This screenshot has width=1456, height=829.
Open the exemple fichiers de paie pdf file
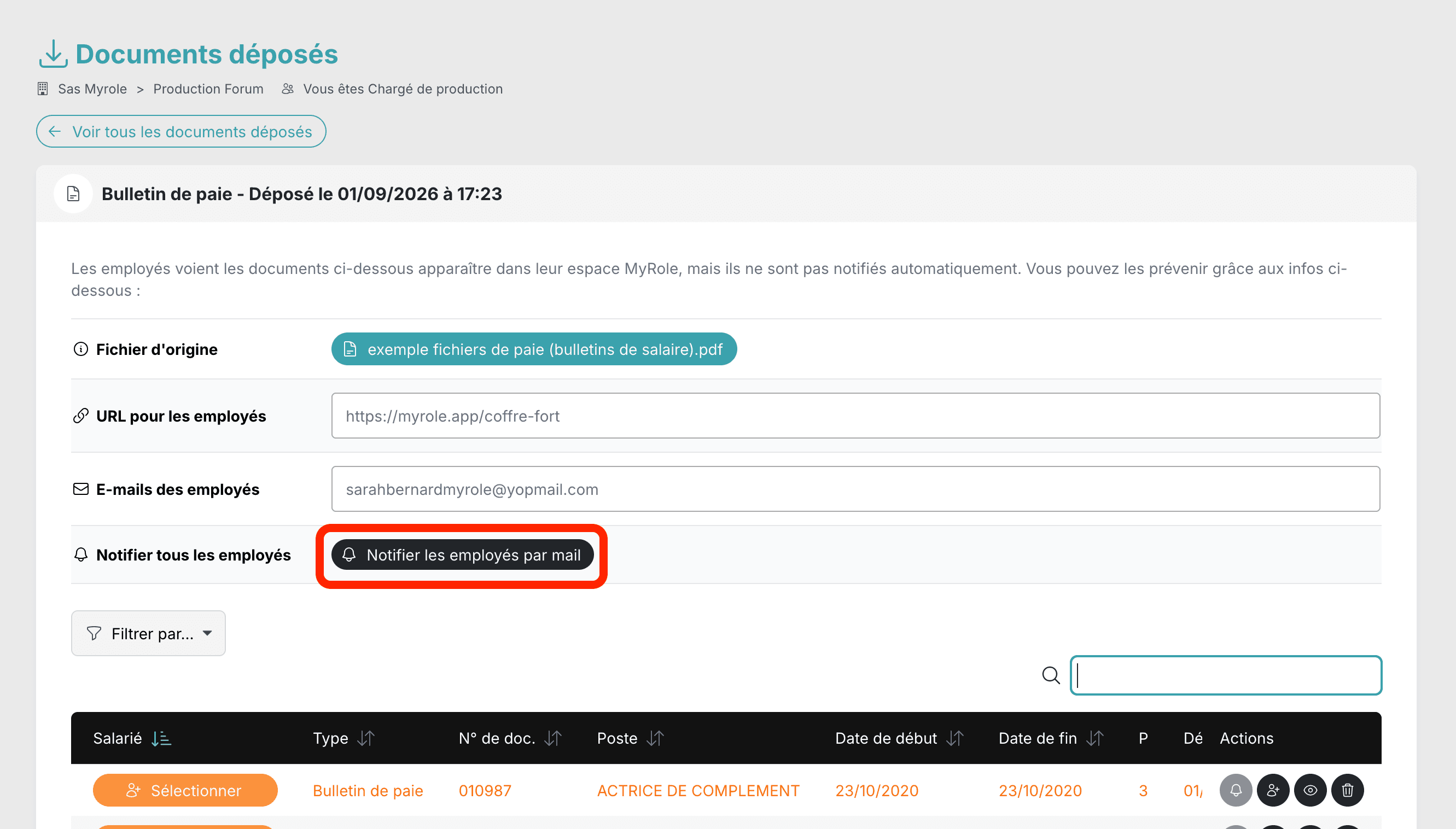[534, 349]
